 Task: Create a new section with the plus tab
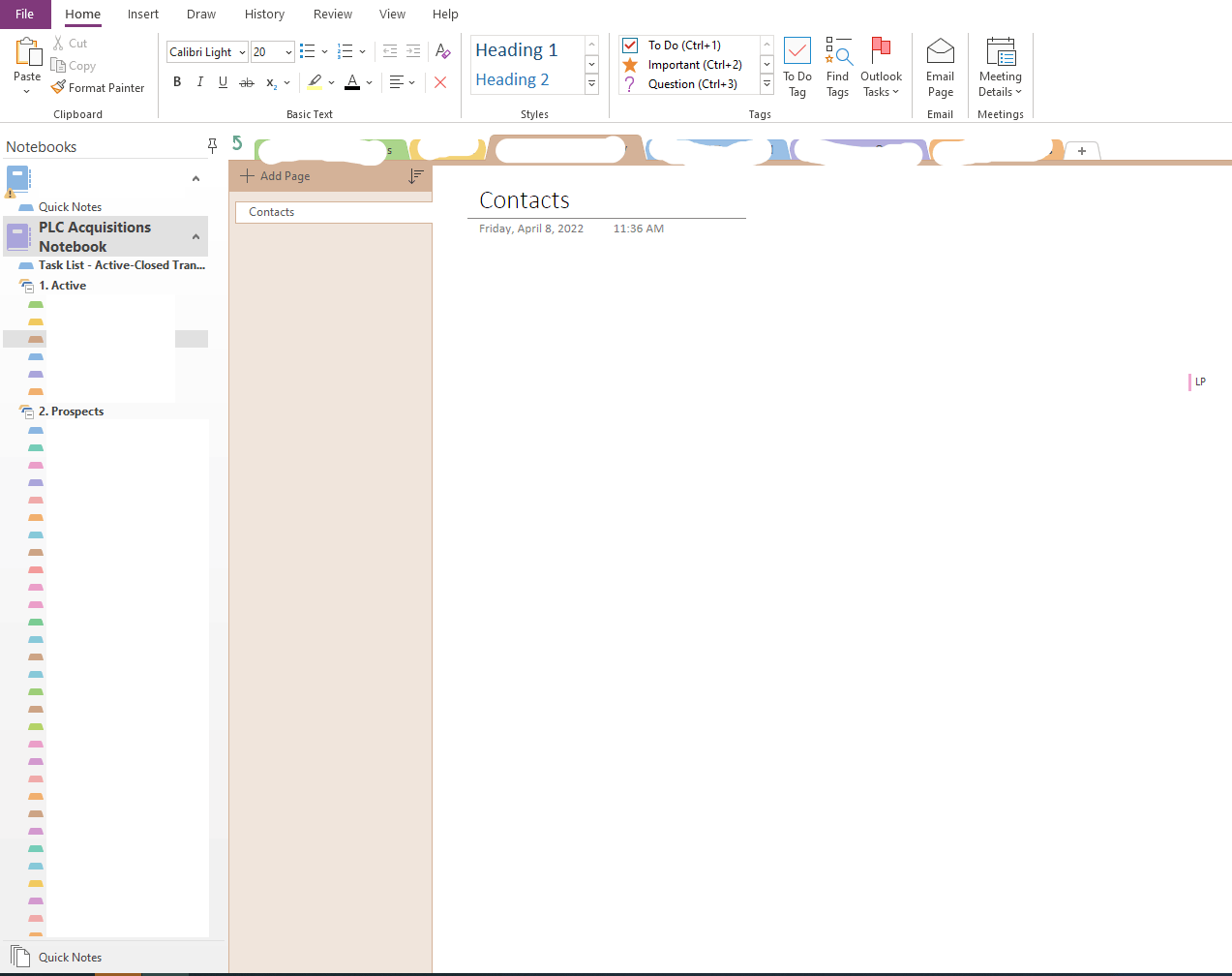click(x=1082, y=151)
